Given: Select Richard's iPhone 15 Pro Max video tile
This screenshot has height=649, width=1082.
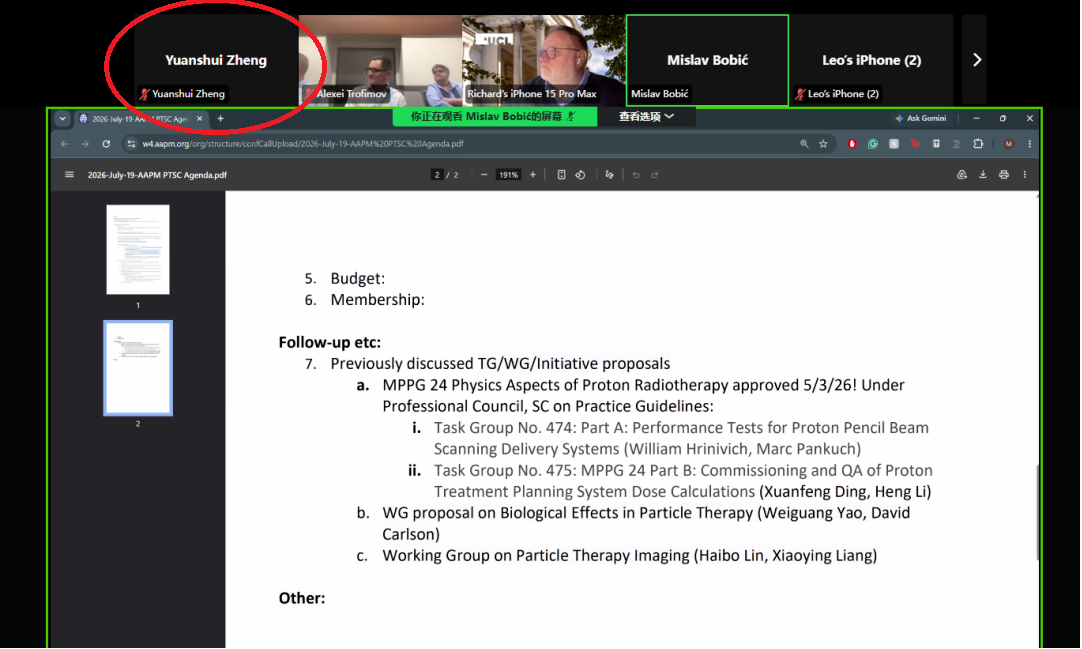Looking at the screenshot, I should pos(544,60).
